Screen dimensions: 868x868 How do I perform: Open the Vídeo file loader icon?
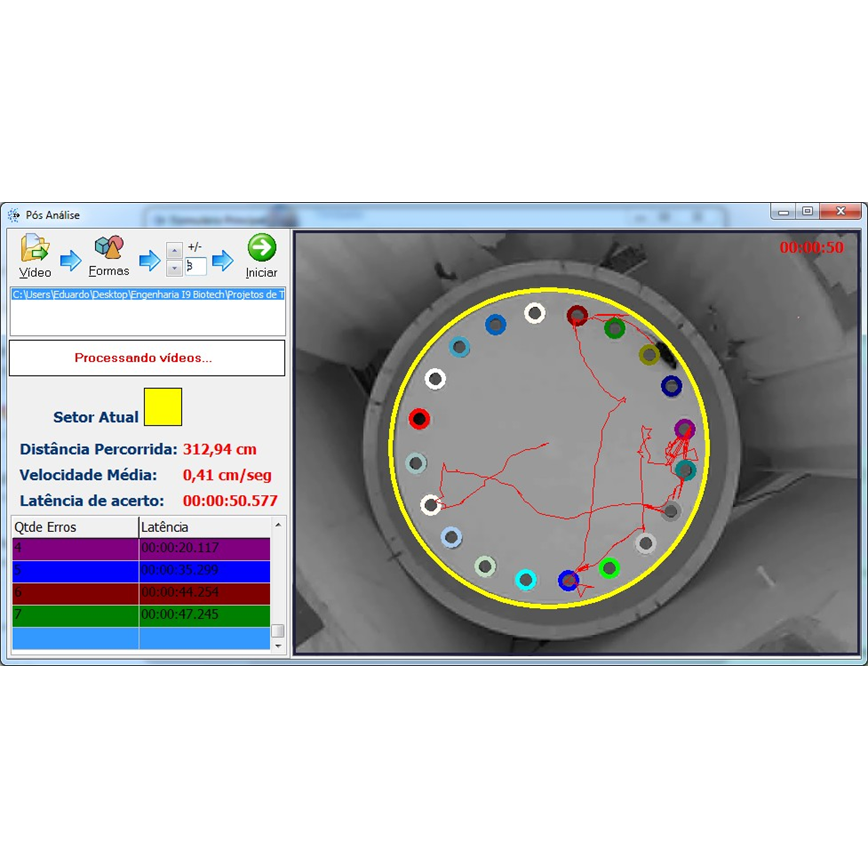[35, 250]
